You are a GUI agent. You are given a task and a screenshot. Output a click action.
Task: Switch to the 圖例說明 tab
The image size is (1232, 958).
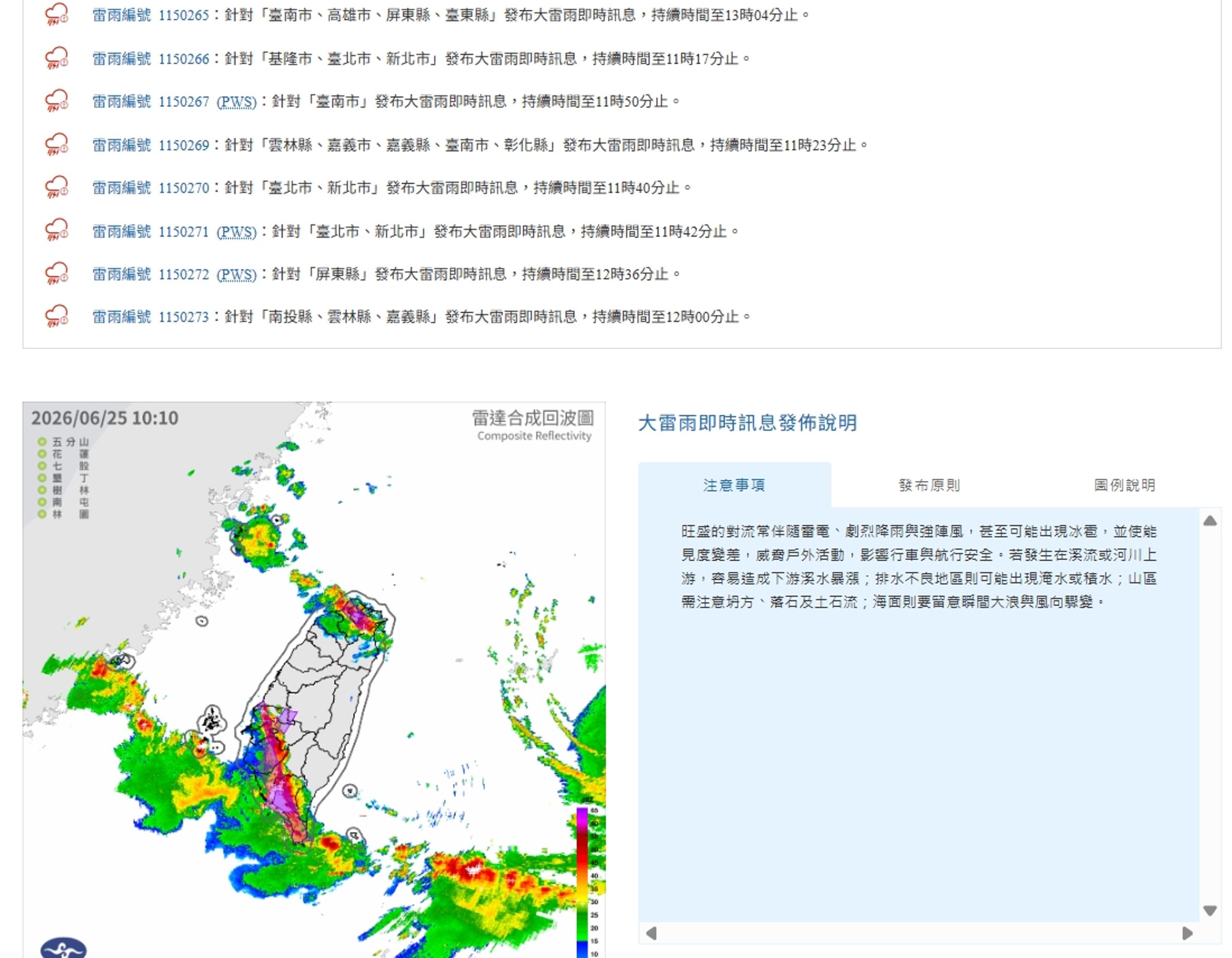[1124, 485]
